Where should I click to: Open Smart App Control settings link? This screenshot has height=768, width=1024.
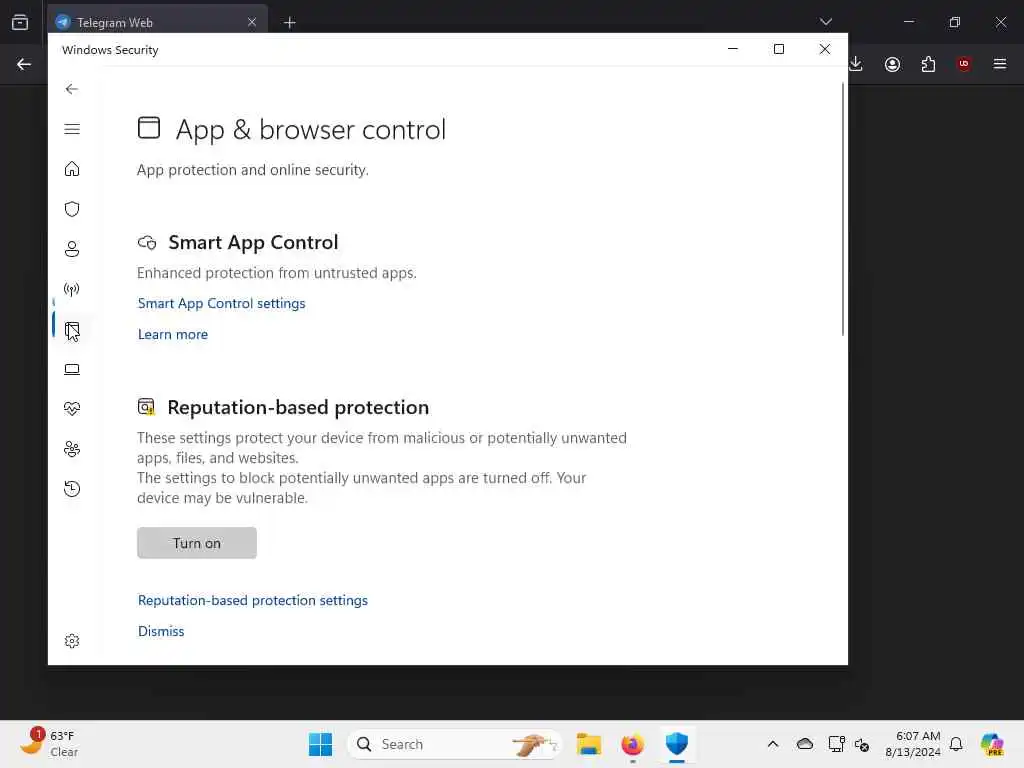[x=221, y=303]
